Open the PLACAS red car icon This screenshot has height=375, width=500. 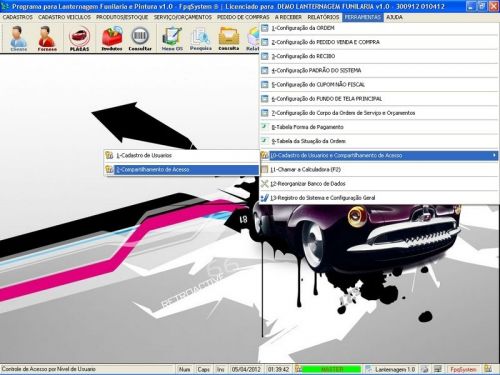coord(79,38)
